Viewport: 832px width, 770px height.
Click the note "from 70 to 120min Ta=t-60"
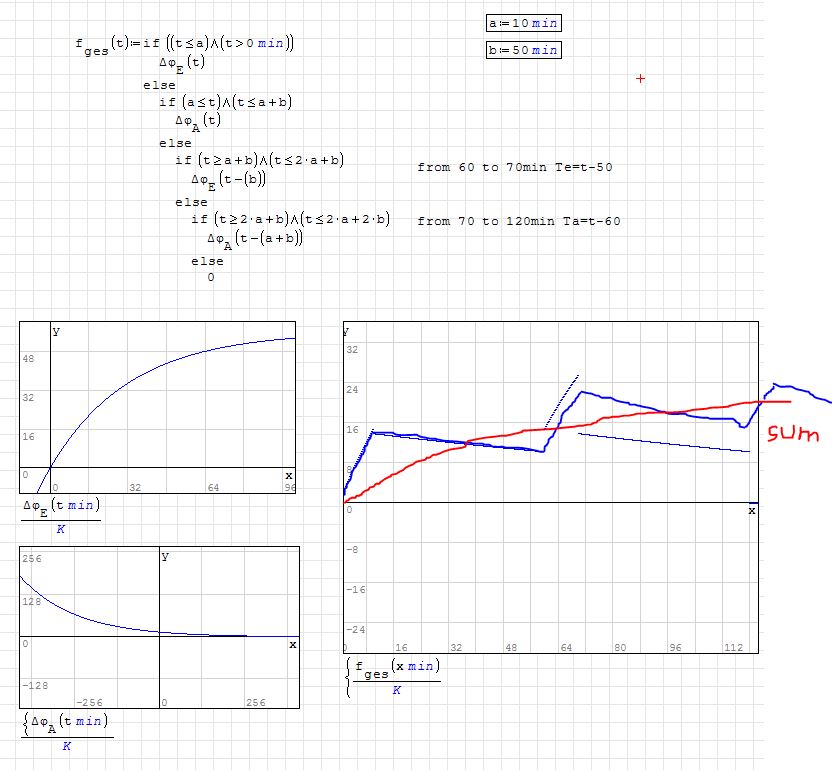[518, 221]
